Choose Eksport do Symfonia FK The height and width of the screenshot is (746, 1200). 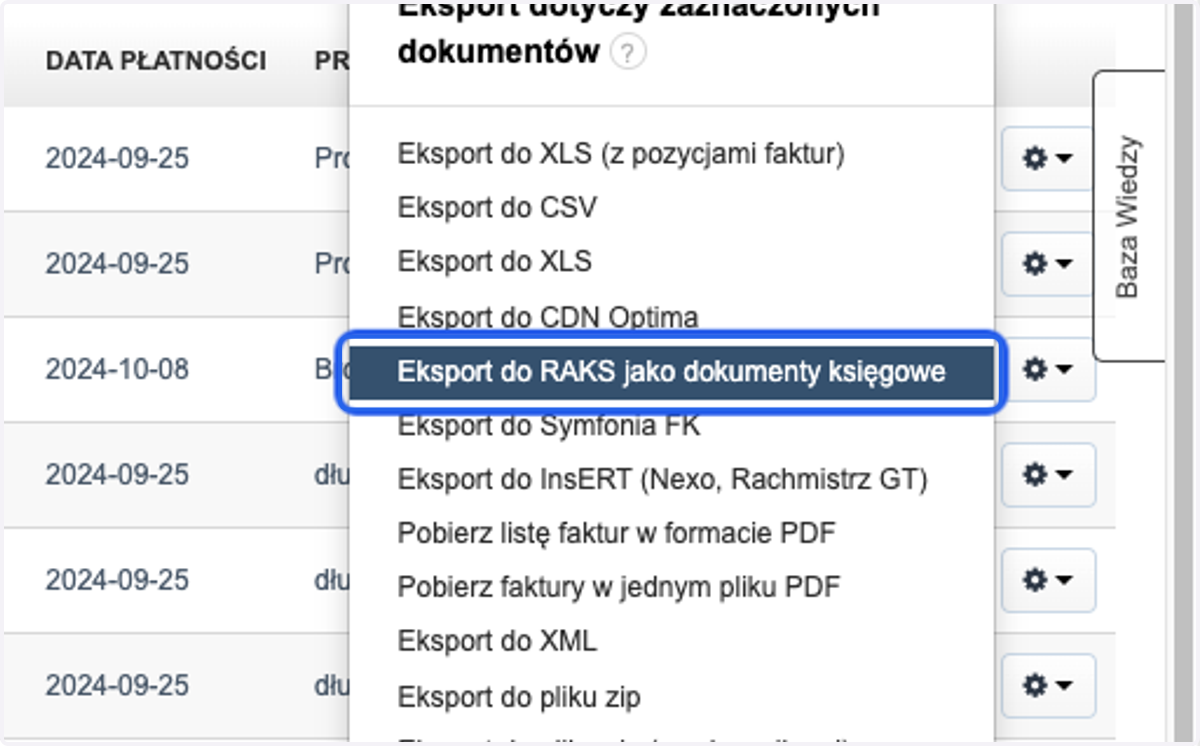pyautogui.click(x=549, y=425)
